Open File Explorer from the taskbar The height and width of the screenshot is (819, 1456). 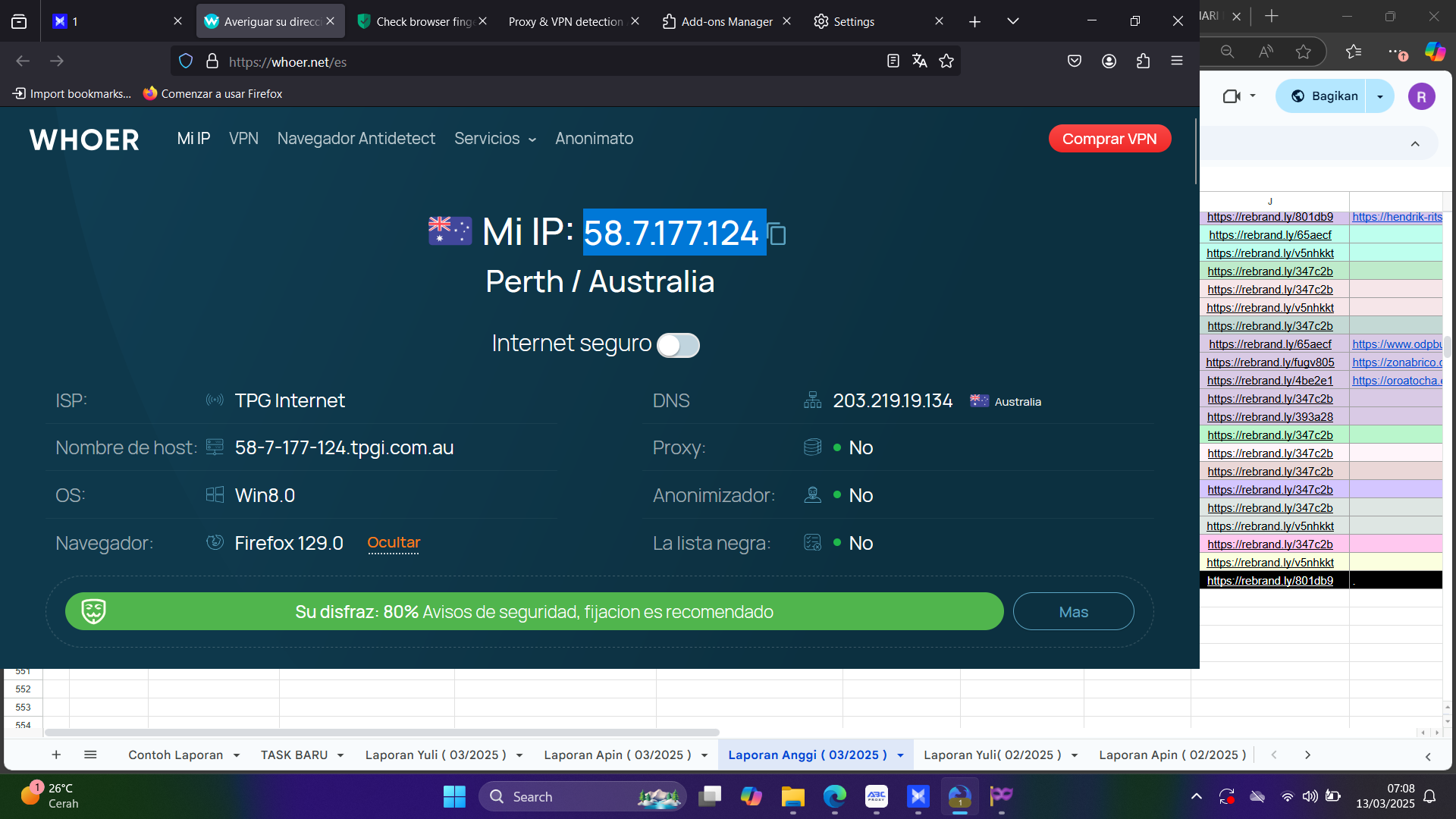pyautogui.click(x=793, y=797)
